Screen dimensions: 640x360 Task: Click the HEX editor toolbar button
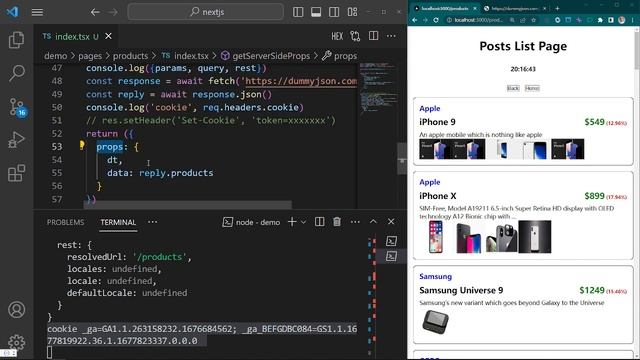(x=337, y=36)
